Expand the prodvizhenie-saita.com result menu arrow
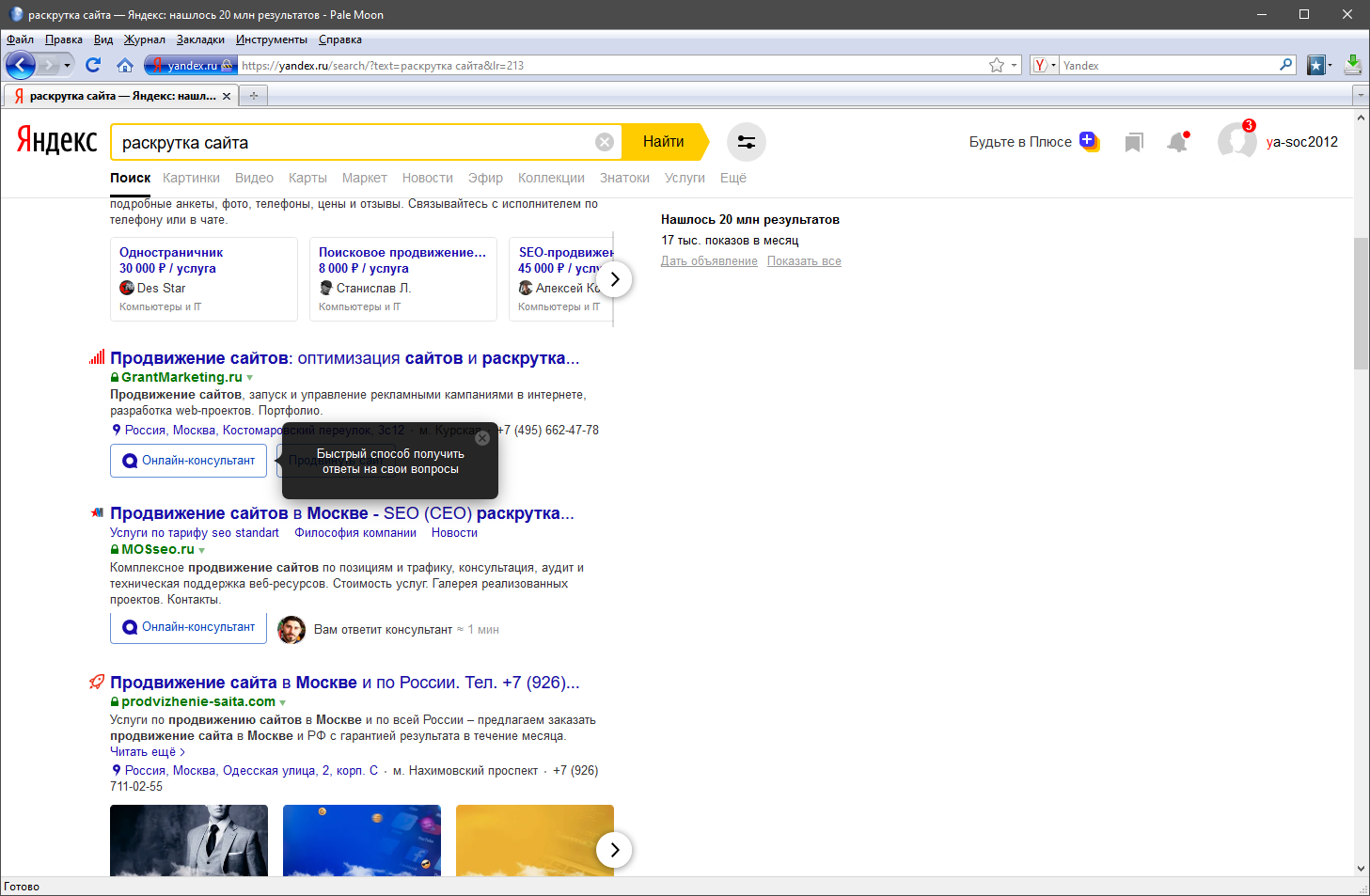The image size is (1370, 896). point(283,702)
